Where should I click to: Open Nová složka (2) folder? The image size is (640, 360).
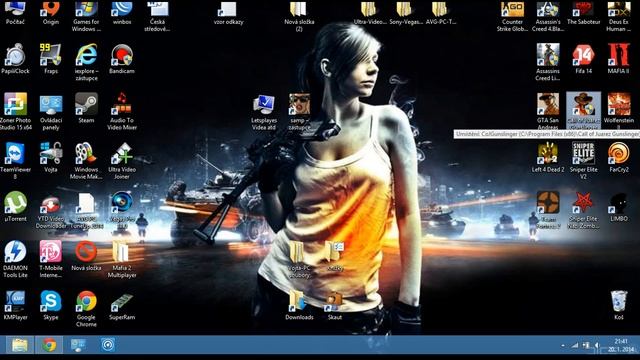299,16
